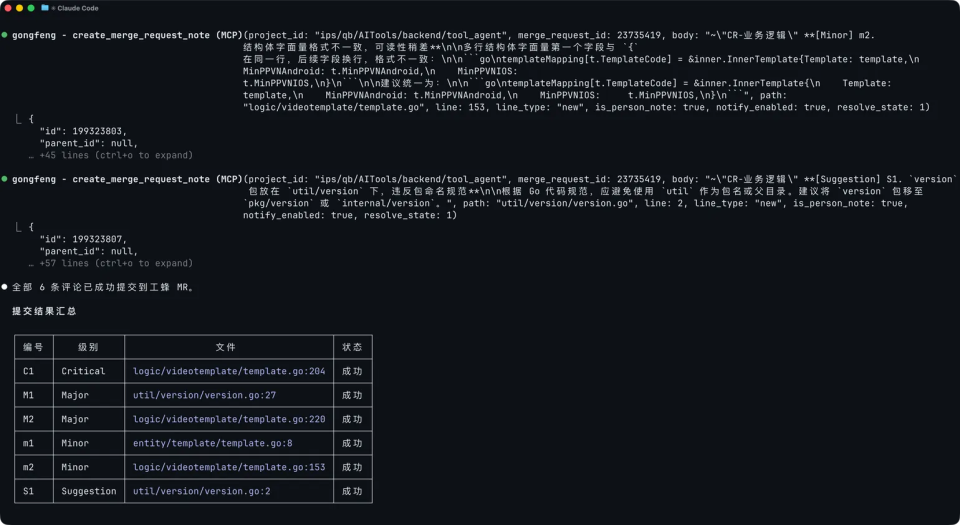Click the Suggestion level cell

coord(89,491)
